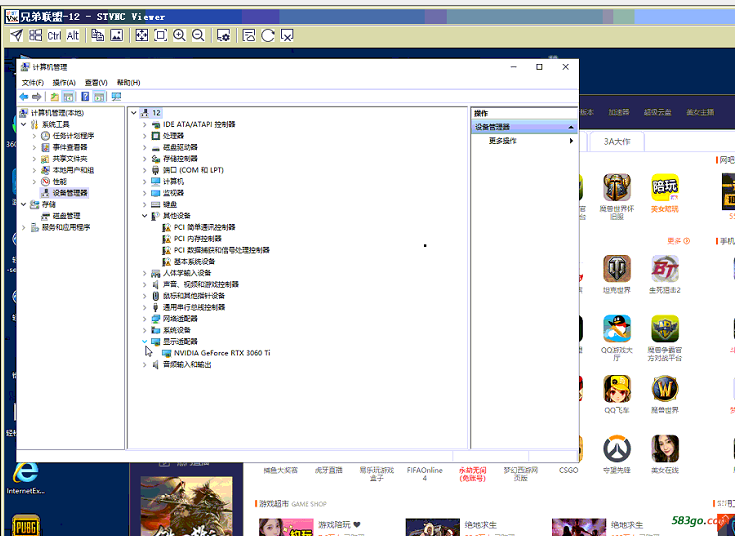Select 音频输入和输出 category row
Image resolution: width=735 pixels, height=536 pixels.
pos(187,364)
